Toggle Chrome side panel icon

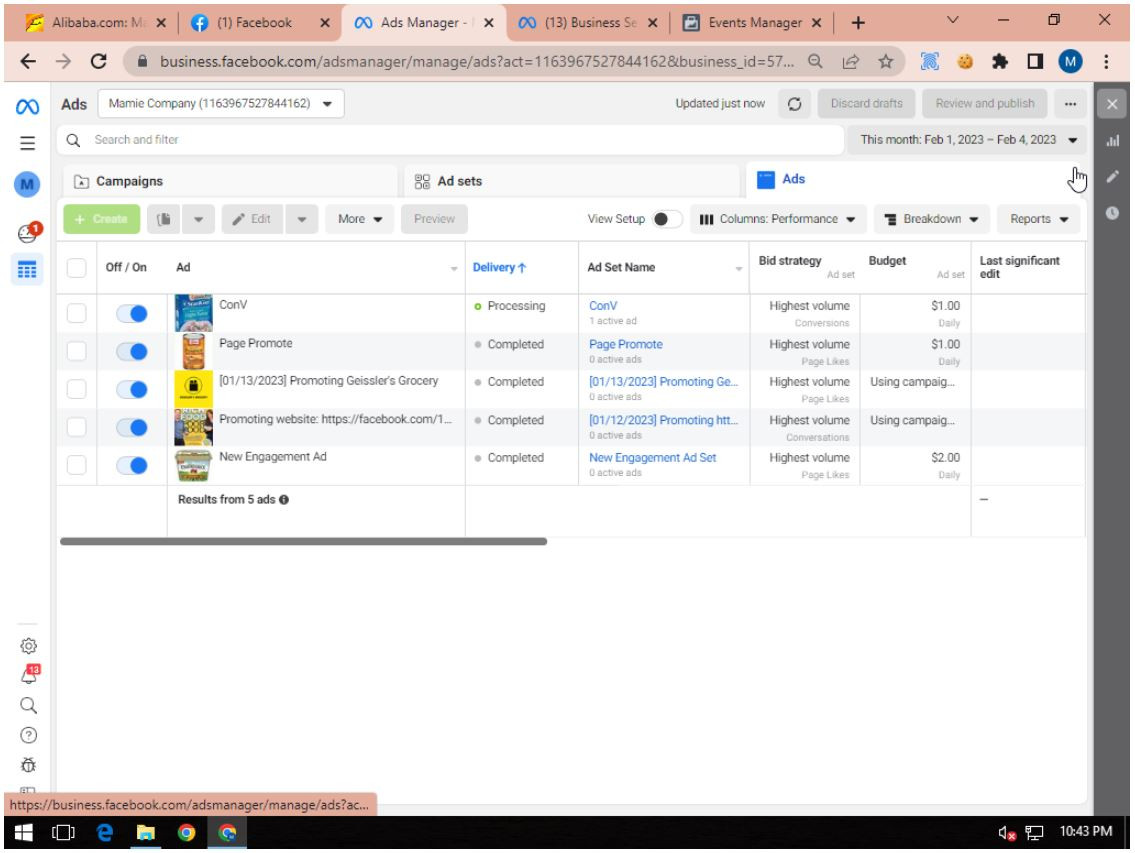(x=1035, y=62)
